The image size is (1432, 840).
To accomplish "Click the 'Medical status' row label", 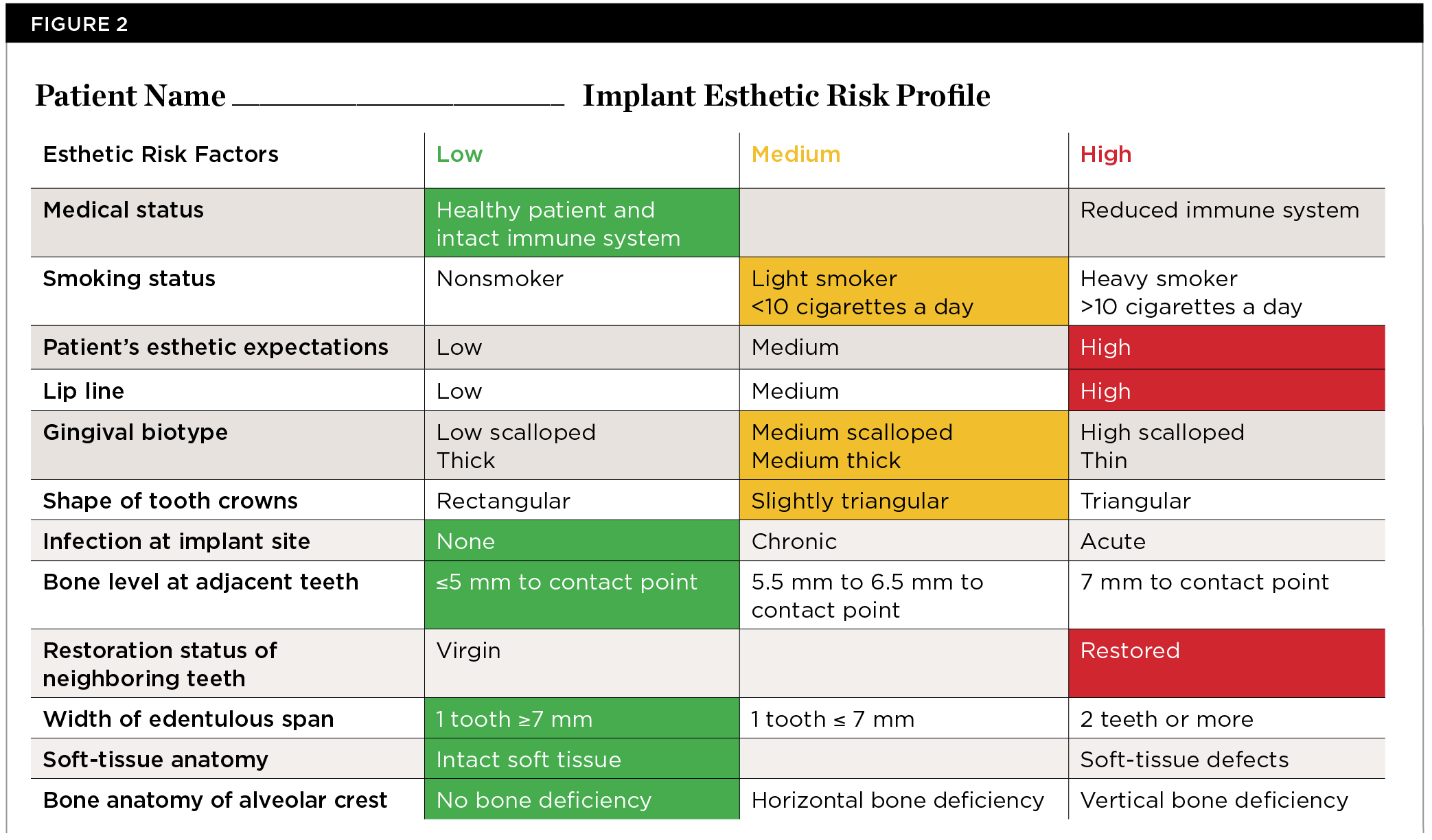I will [x=124, y=210].
